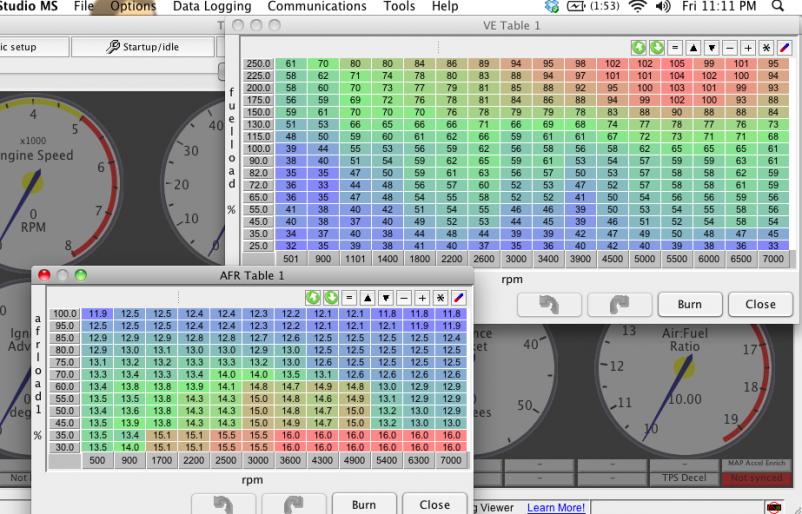
Task: Click the increment up-triangle icon in AFR Table 1
Action: 367,297
